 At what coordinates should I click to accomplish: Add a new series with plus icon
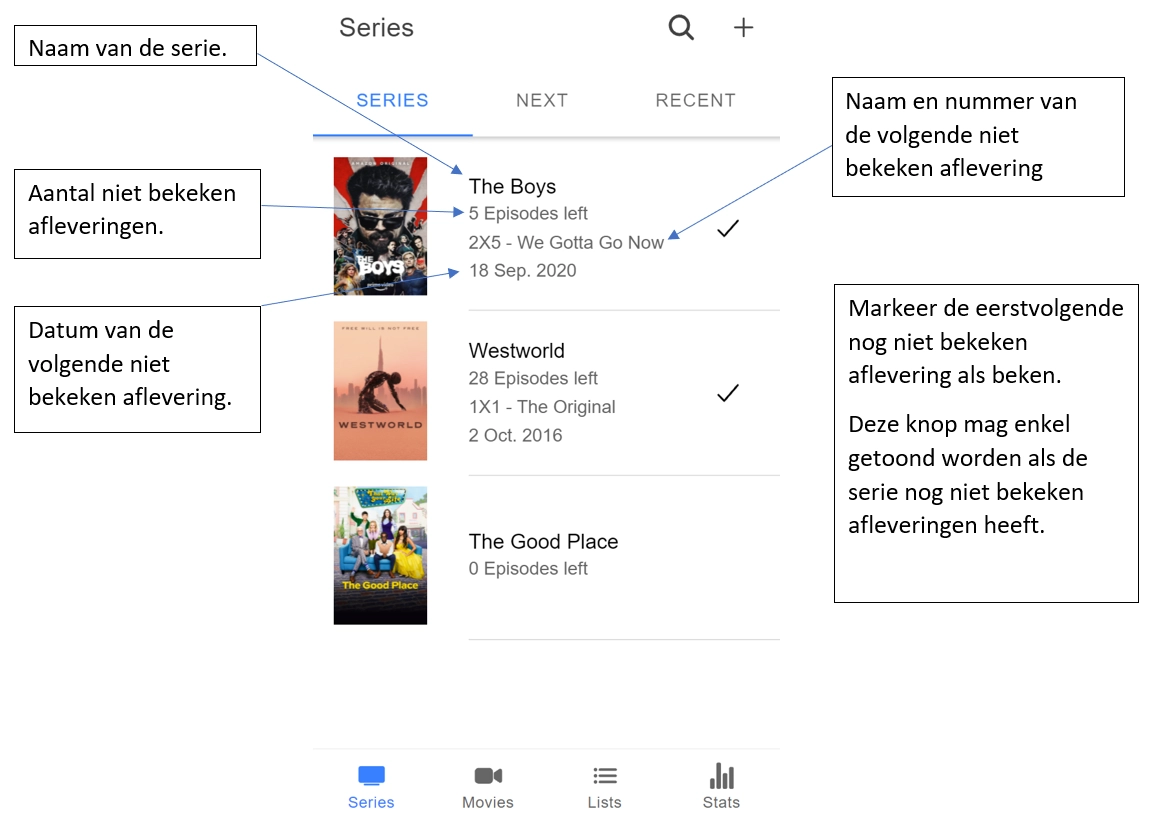tap(743, 28)
